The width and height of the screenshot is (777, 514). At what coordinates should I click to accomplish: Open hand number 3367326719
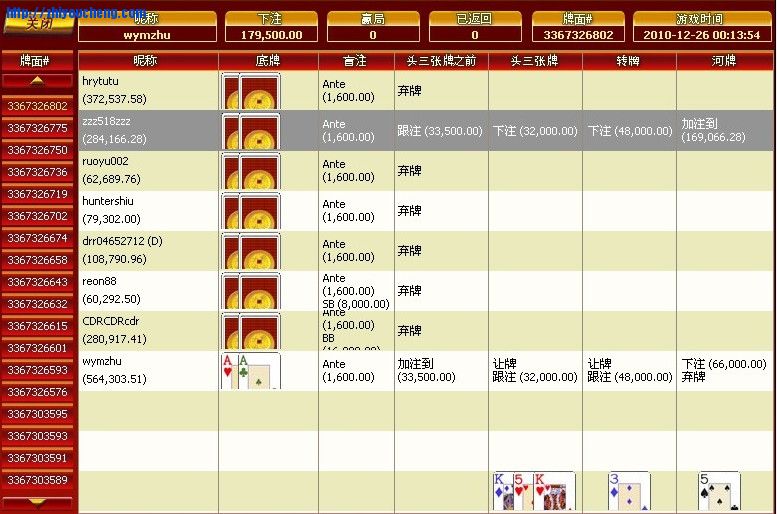point(38,194)
